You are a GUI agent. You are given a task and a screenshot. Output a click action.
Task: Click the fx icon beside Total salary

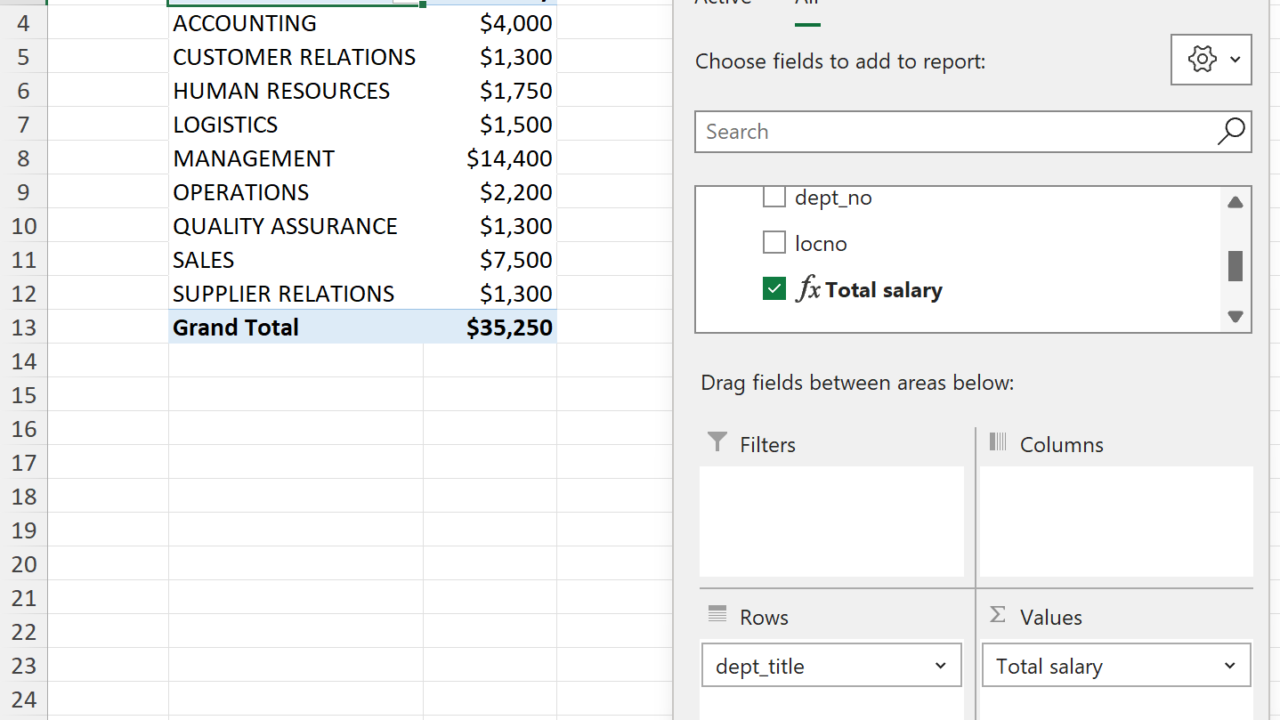point(808,290)
